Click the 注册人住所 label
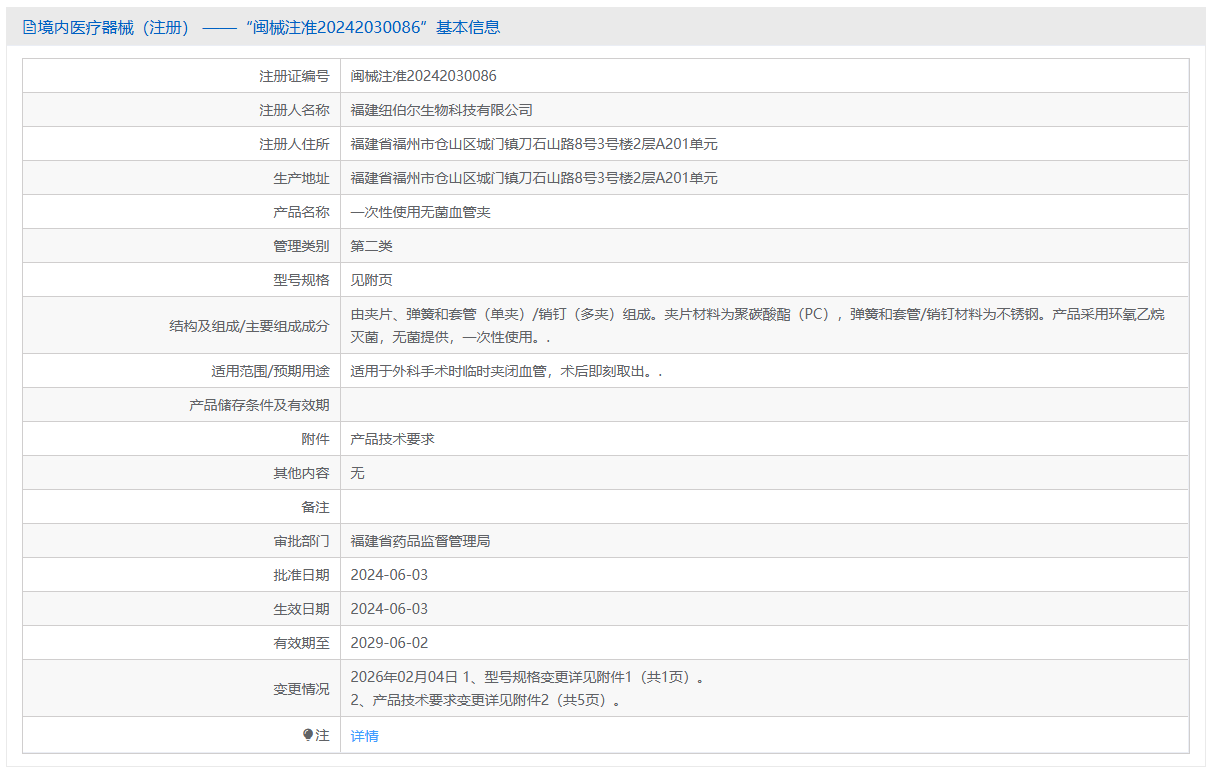 pos(295,144)
